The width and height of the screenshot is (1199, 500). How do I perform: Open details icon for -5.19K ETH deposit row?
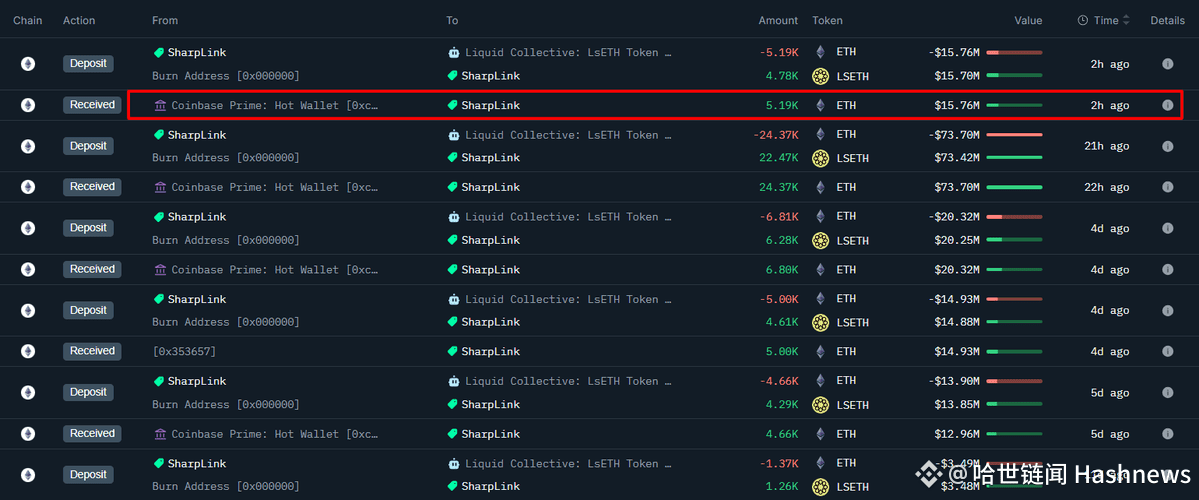(x=1167, y=64)
